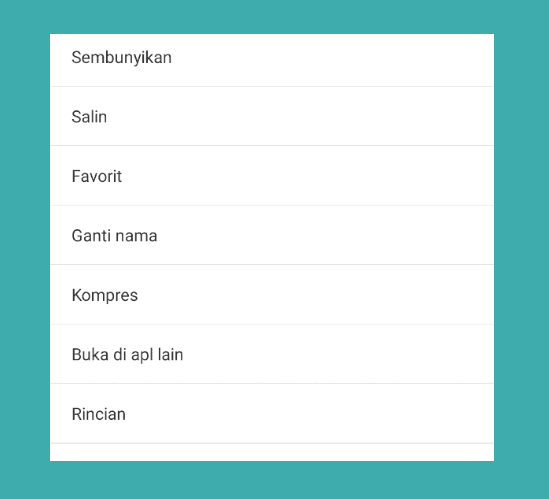Choose the Salin menu option
Viewport: 549px width, 499px height.
click(272, 116)
